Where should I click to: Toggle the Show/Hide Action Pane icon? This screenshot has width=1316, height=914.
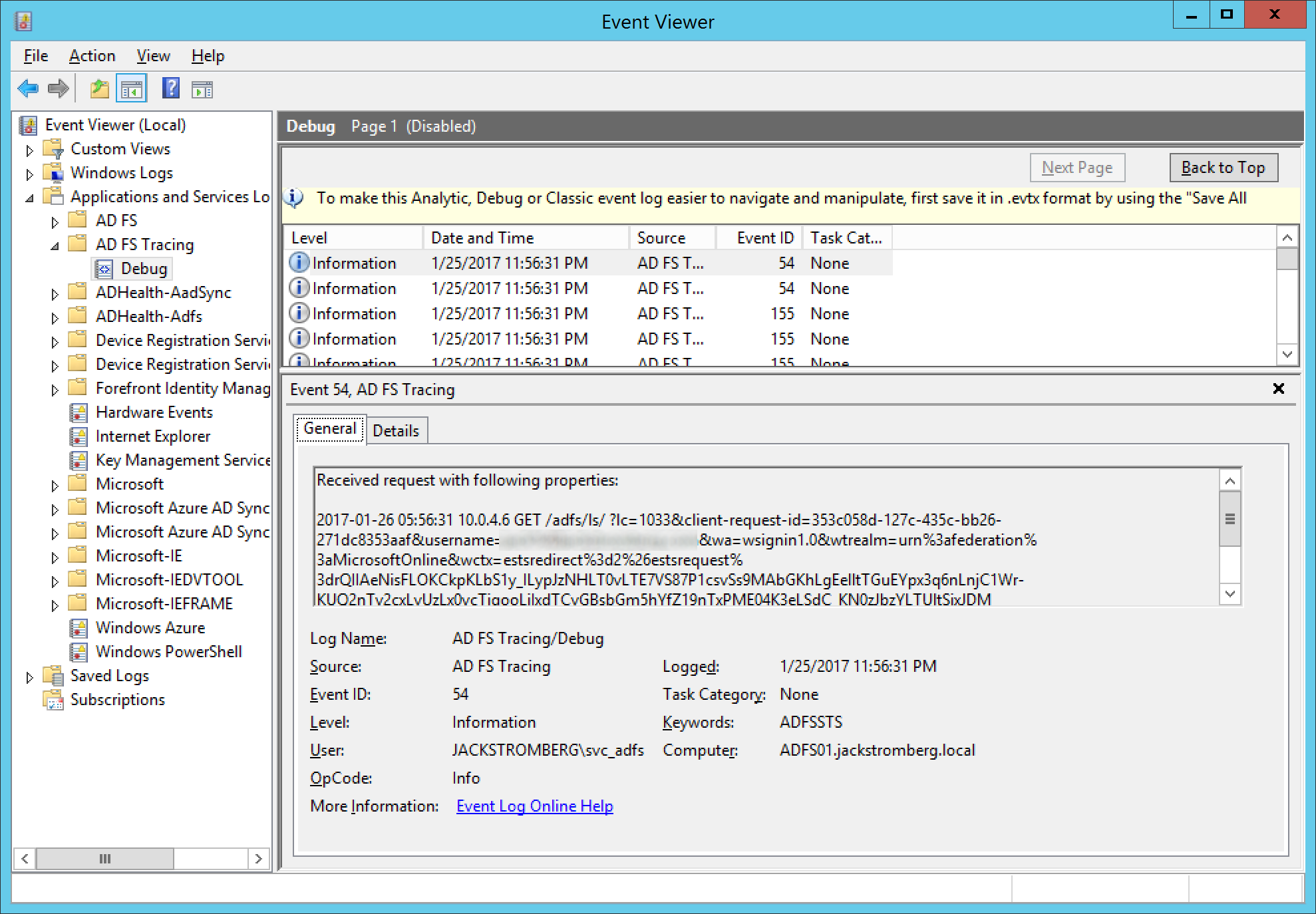(202, 88)
